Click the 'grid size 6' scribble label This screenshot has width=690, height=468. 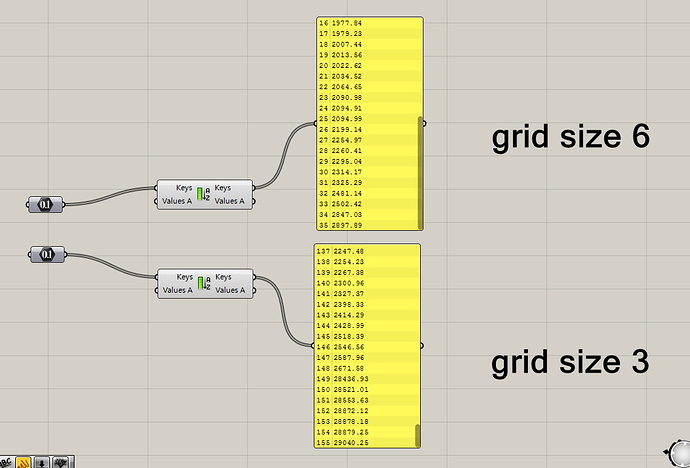point(571,137)
